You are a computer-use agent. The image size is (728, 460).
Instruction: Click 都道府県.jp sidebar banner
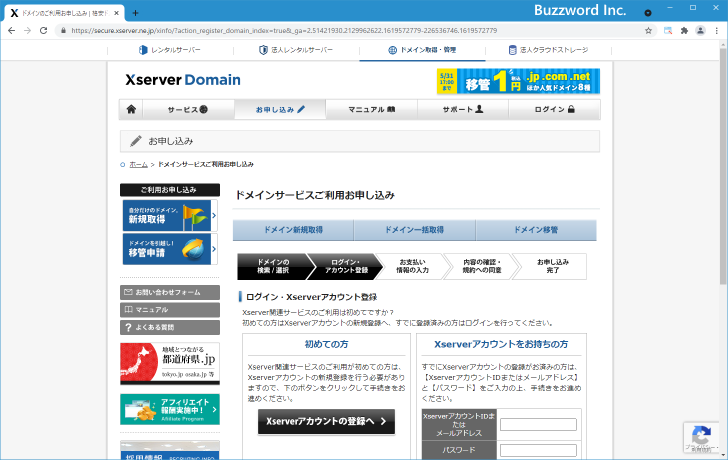pyautogui.click(x=170, y=363)
